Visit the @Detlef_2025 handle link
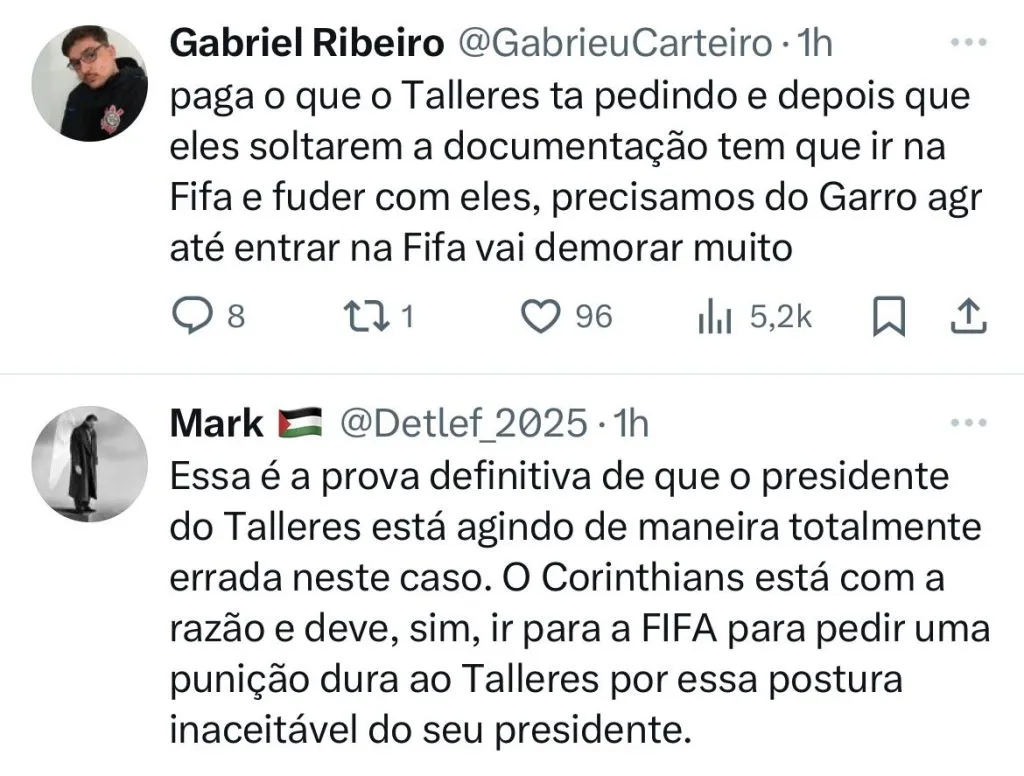The image size is (1024, 776). (464, 424)
